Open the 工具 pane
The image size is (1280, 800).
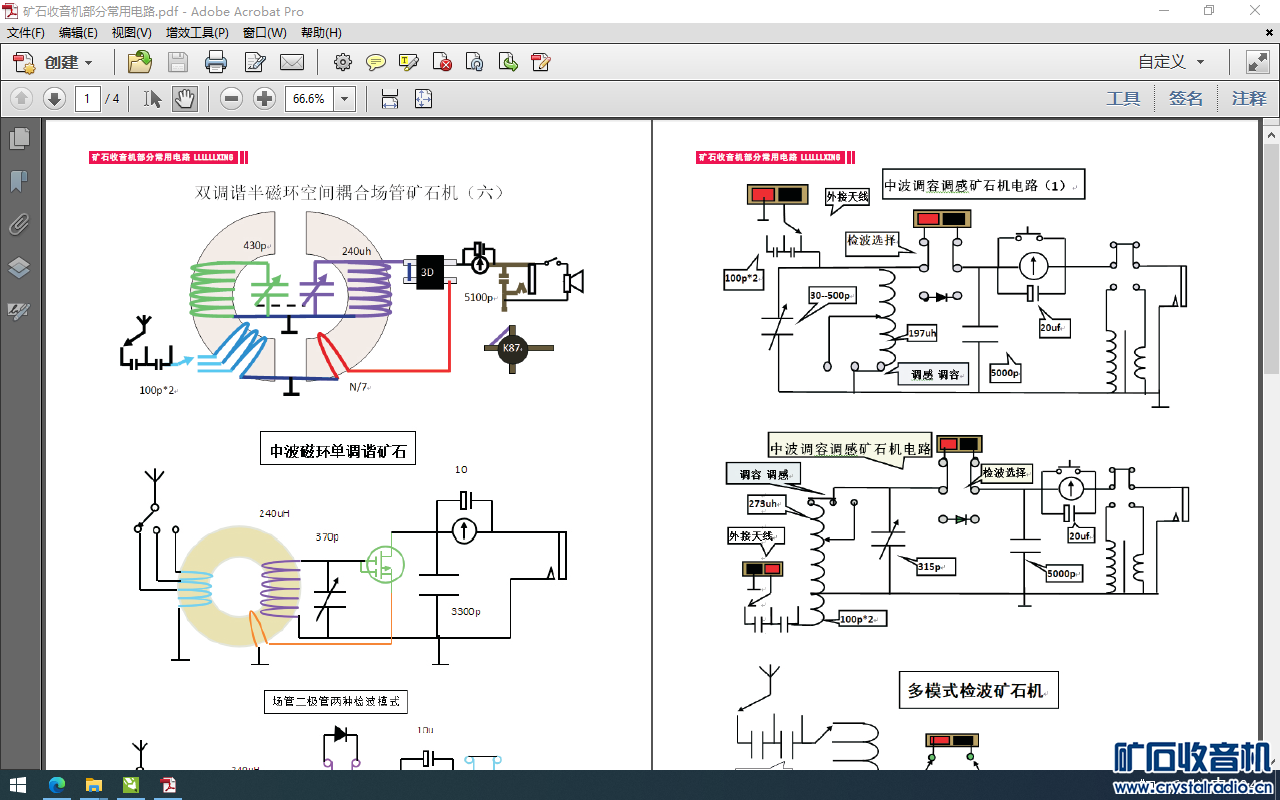[1123, 99]
